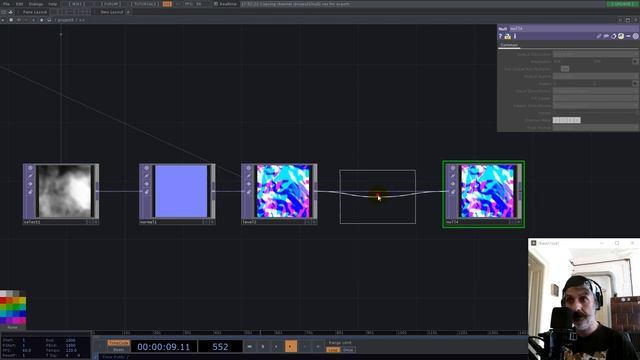640x360 pixels.
Task: Click the comment pencil icon in parameter header
Action: (599, 36)
